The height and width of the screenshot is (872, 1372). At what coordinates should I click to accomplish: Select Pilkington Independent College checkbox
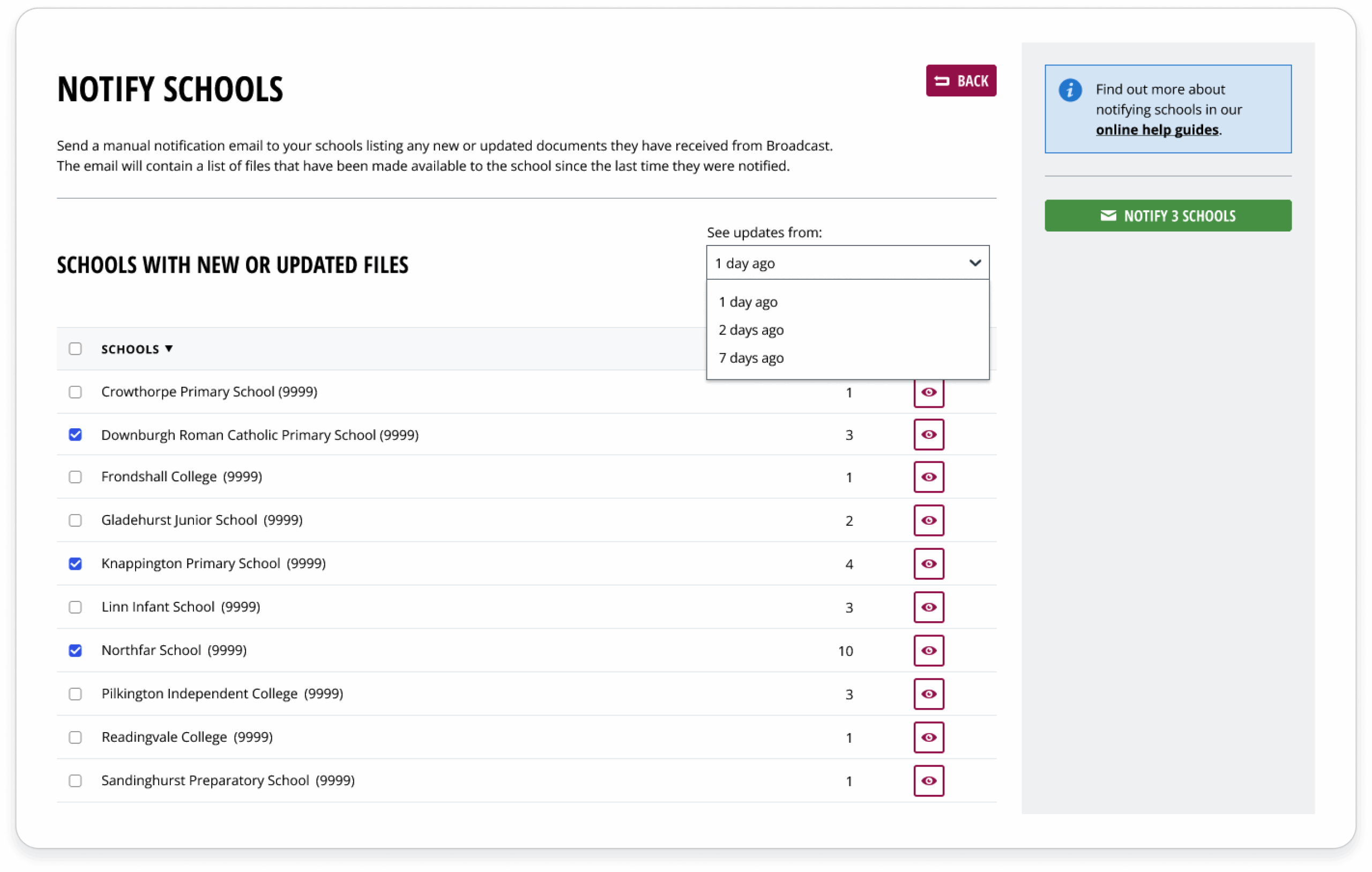(75, 694)
